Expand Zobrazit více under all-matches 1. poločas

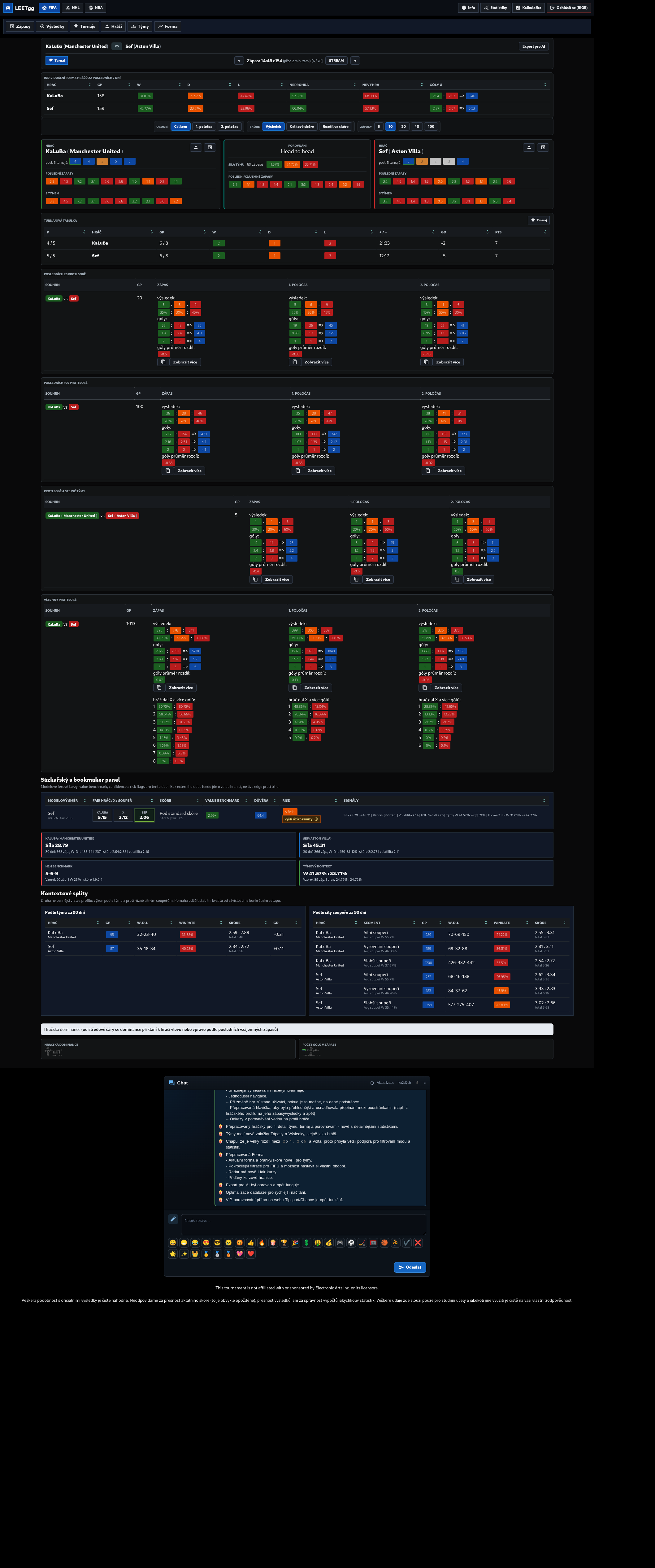tap(317, 688)
